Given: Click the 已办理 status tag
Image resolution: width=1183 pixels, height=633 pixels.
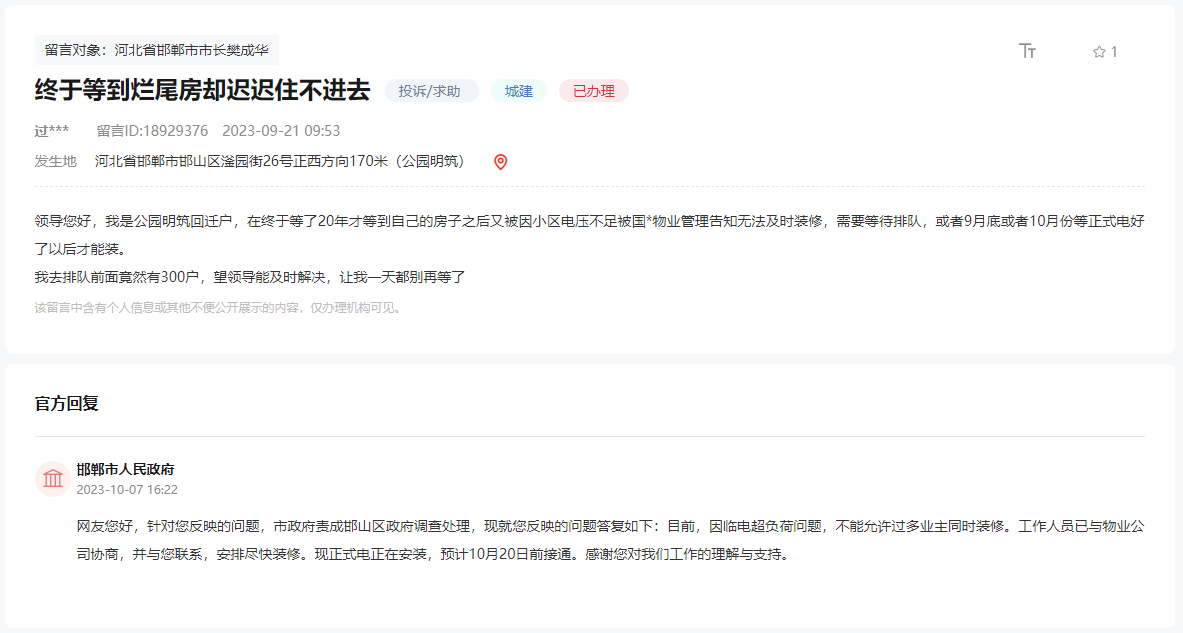Looking at the screenshot, I should 594,91.
